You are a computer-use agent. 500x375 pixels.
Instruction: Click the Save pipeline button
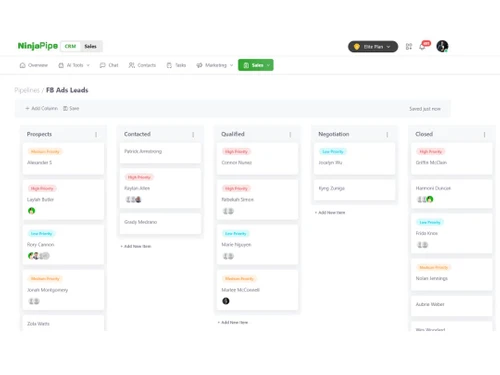point(71,108)
